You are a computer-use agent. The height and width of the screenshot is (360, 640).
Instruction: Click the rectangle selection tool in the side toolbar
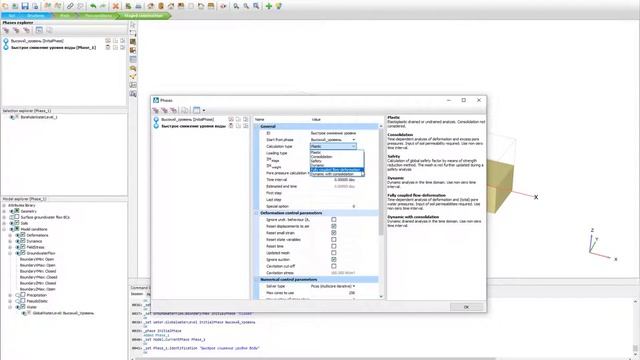[x=133, y=33]
